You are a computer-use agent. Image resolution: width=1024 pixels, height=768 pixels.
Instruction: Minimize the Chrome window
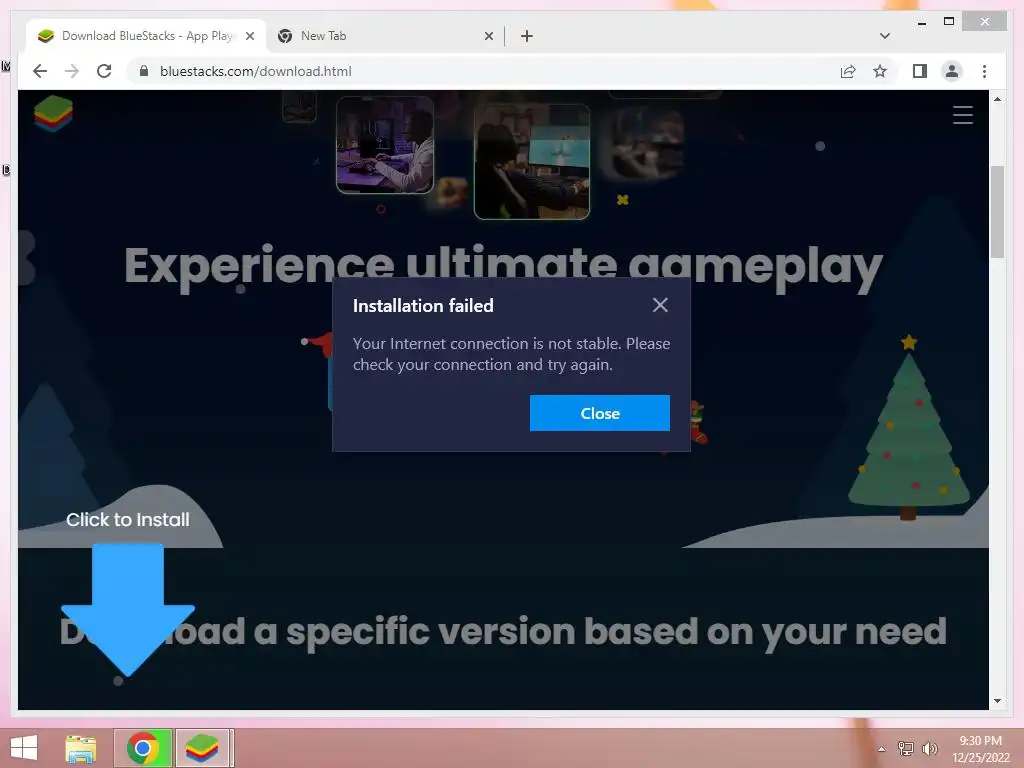[921, 22]
